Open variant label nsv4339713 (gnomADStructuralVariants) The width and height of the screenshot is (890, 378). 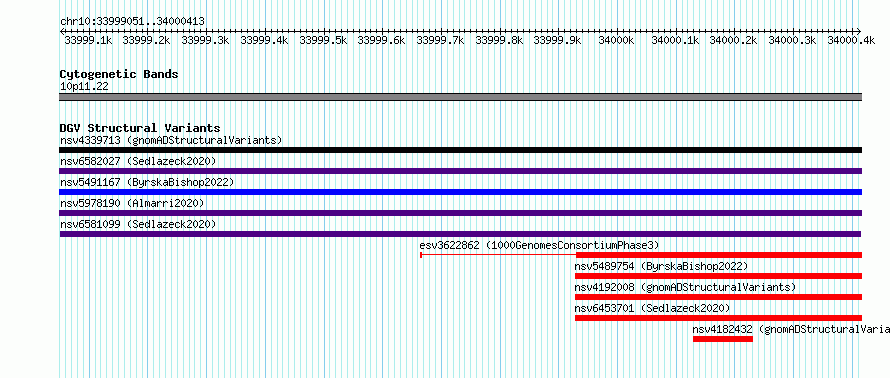[x=171, y=140]
